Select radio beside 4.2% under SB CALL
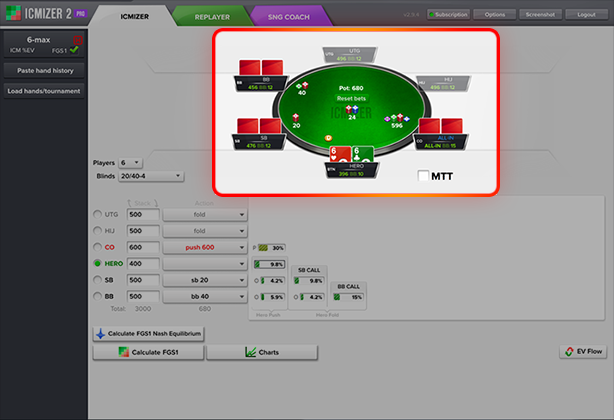Screen dimensions: 614x420 click(x=296, y=297)
